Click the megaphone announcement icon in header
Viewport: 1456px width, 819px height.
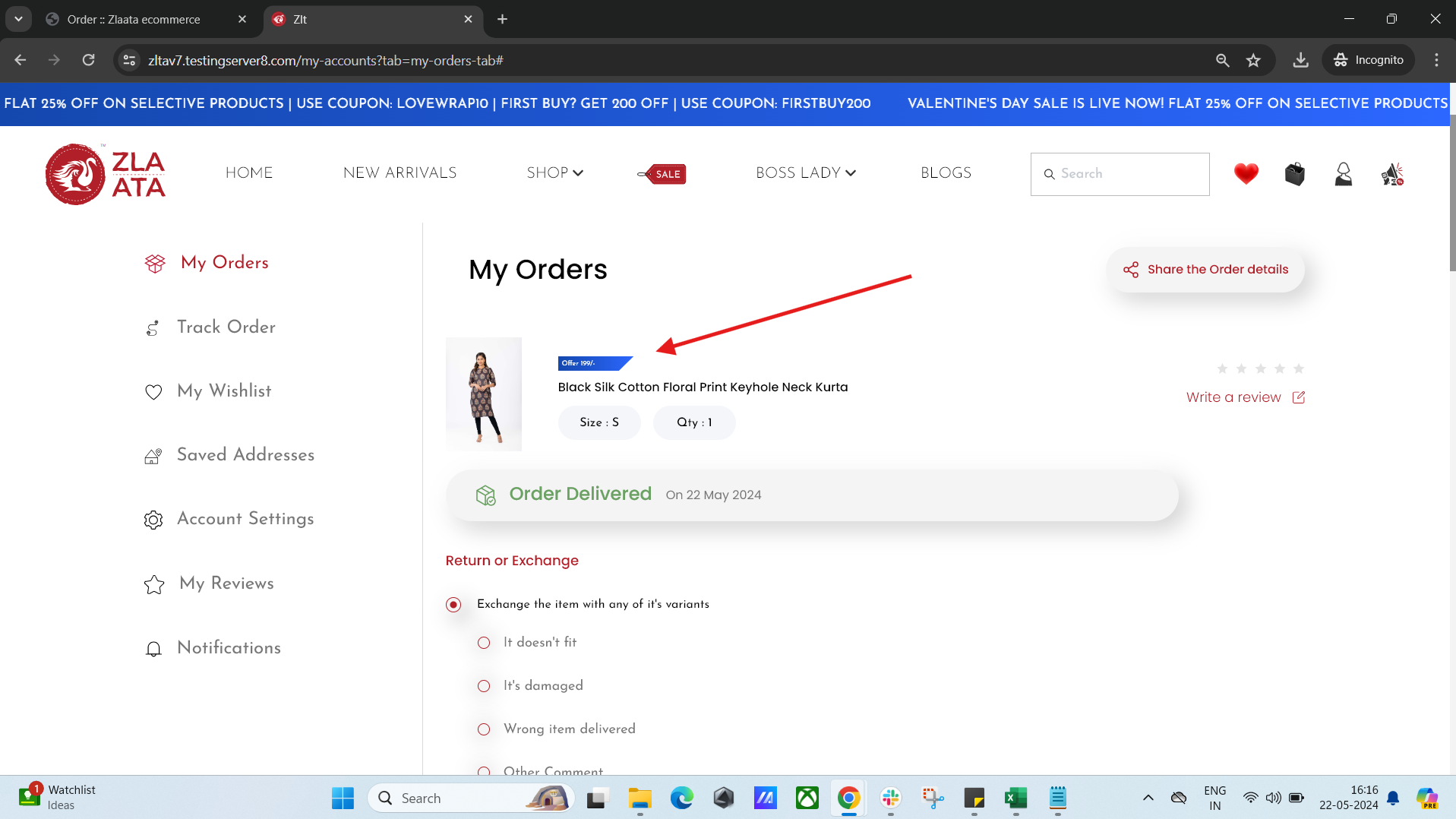coord(1391,173)
